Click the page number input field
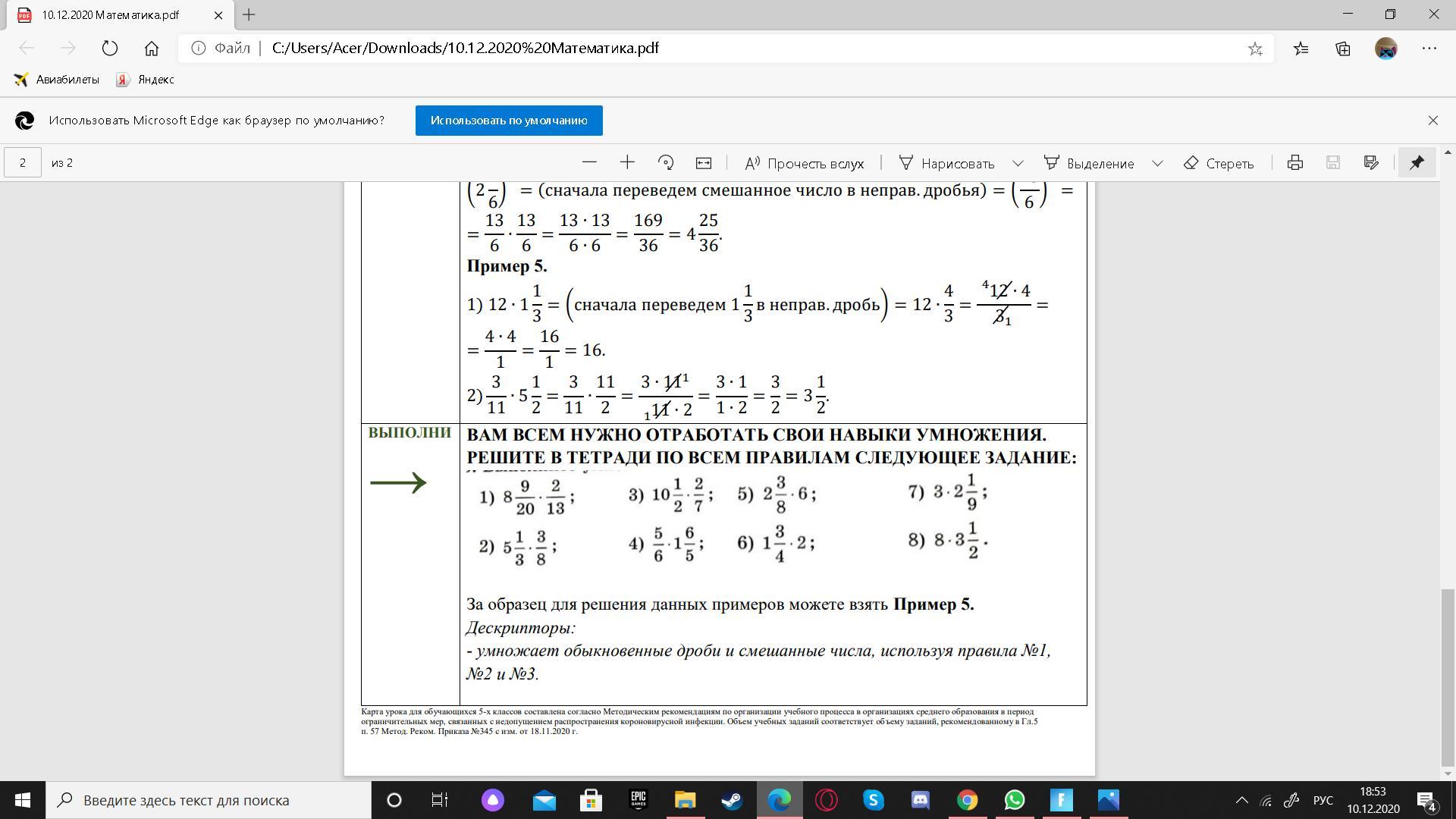 tap(23, 163)
